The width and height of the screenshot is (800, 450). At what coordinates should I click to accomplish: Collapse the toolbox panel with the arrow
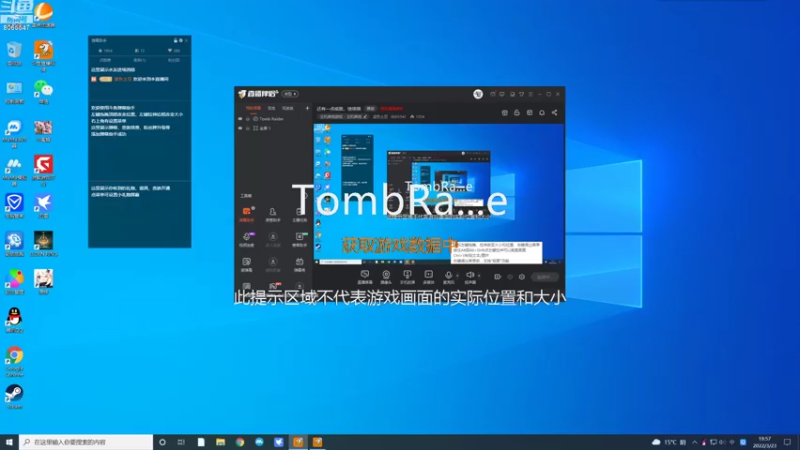(x=305, y=196)
